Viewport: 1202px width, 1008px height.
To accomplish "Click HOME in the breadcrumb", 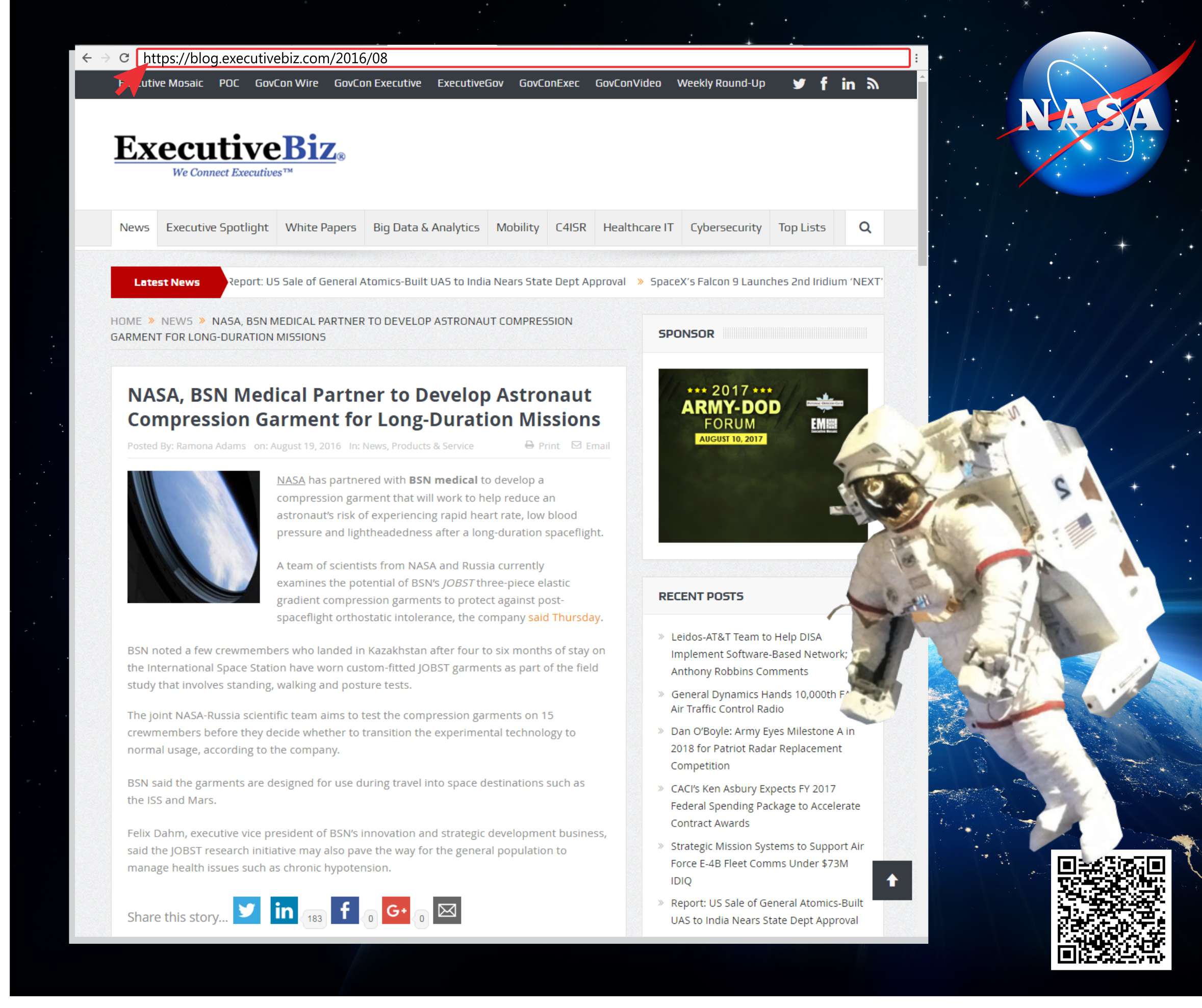I will (126, 321).
